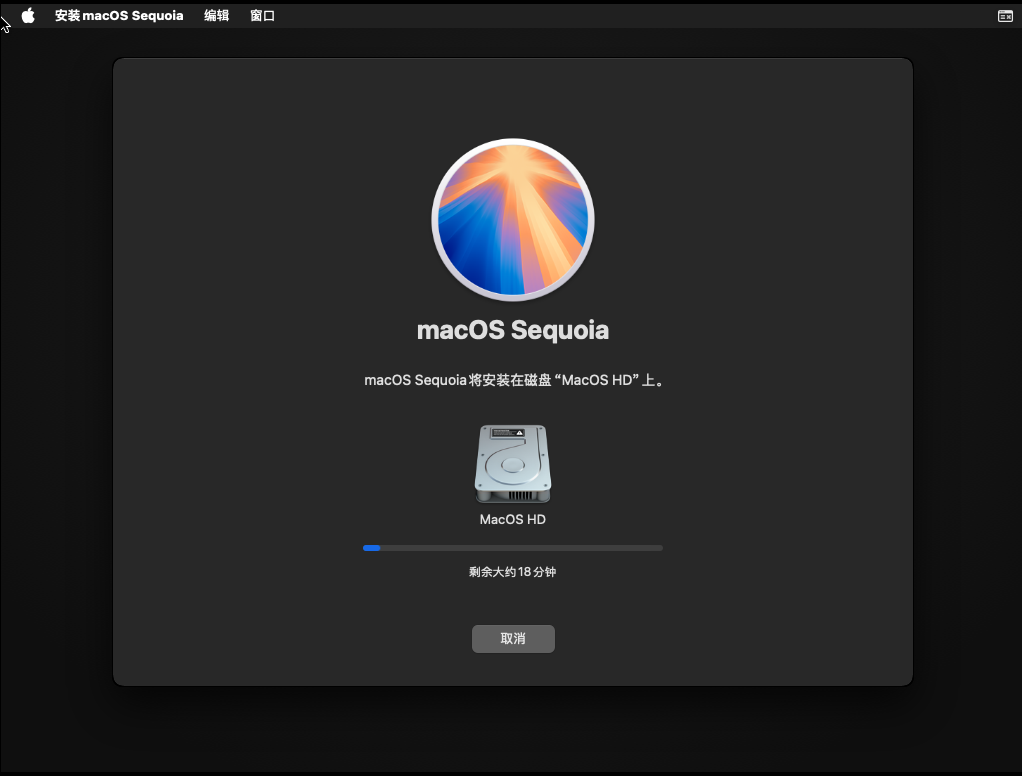
Task: Open the Apple menu
Action: pos(28,16)
